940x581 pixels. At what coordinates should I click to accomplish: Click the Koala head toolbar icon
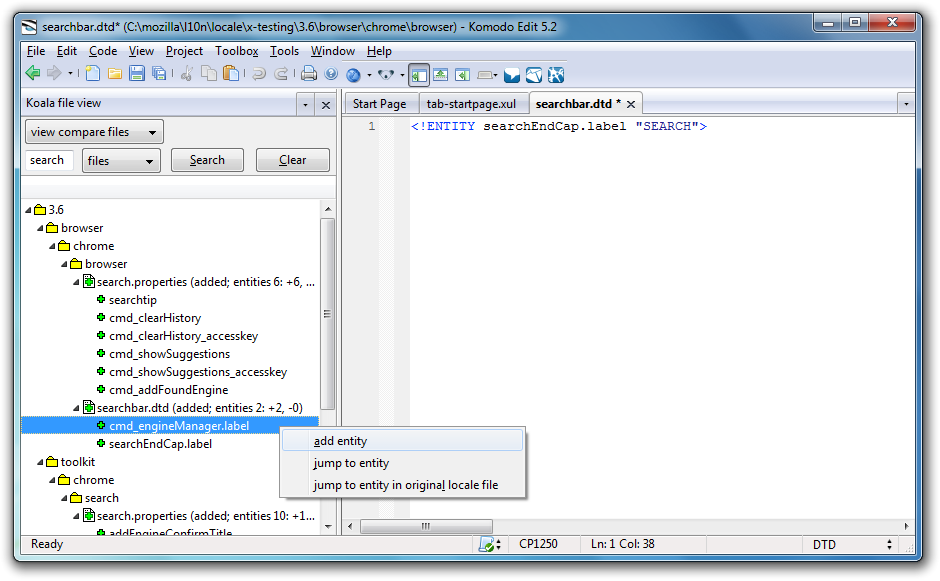pos(386,75)
